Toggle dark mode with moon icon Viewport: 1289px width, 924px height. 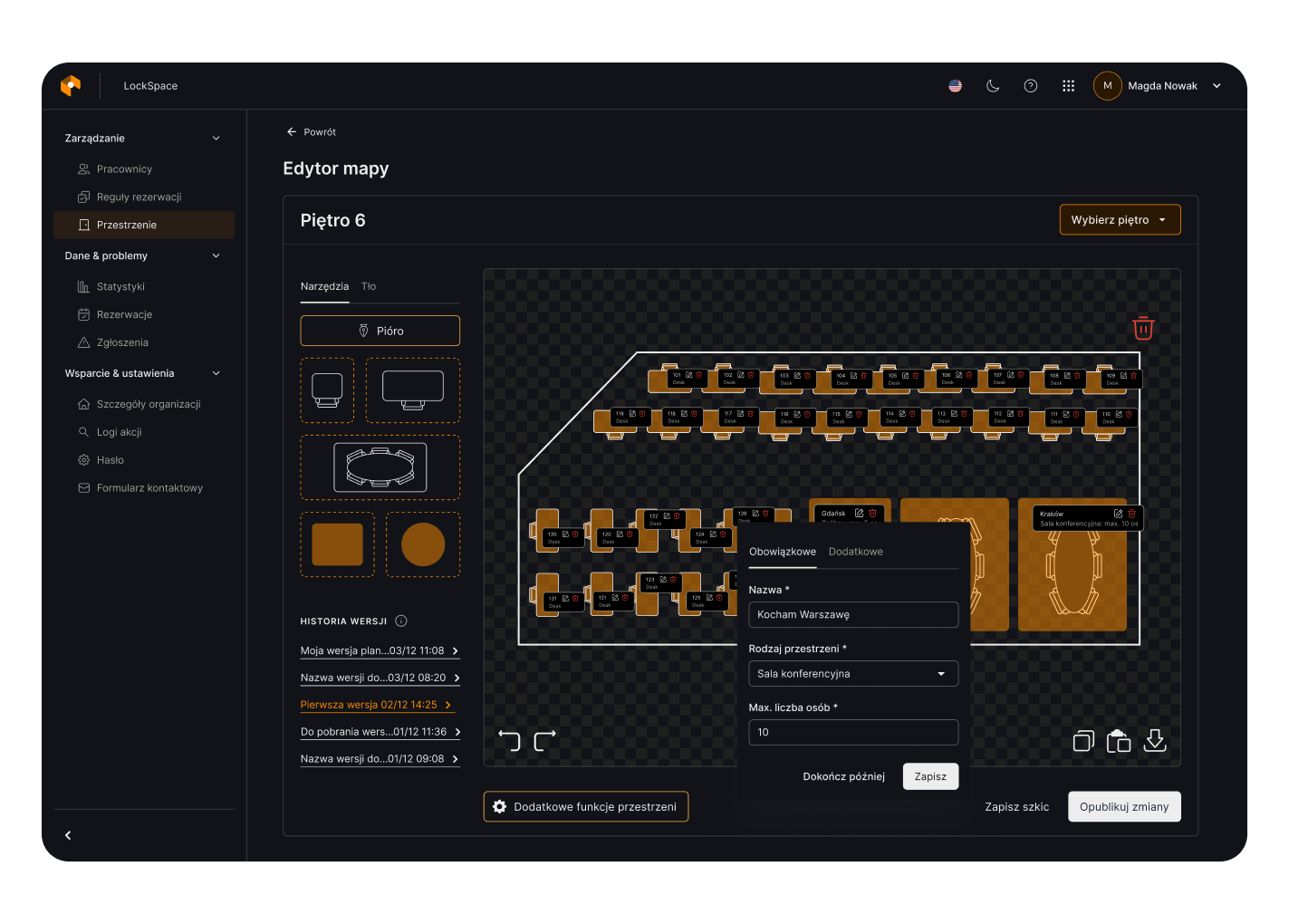pyautogui.click(x=993, y=86)
